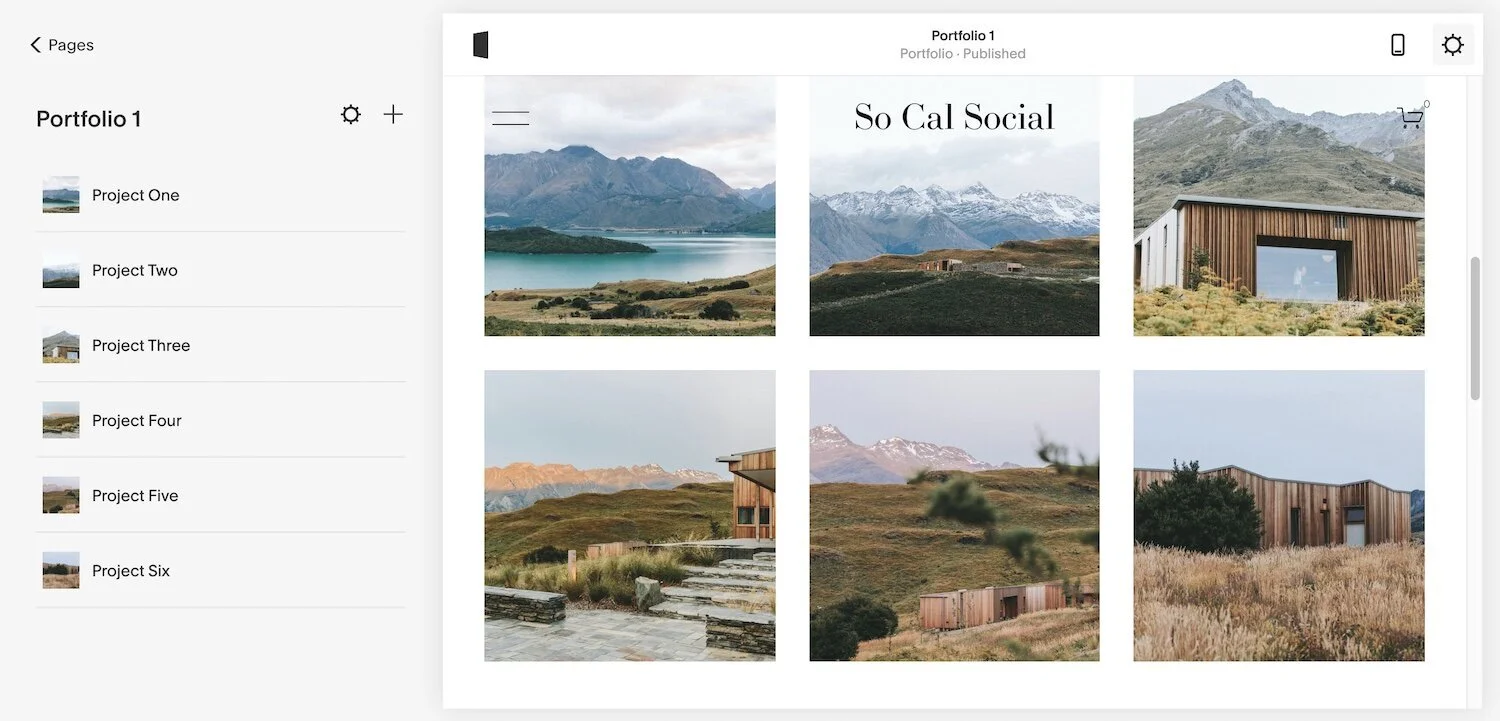Open the shopping cart icon
Screen dimensions: 1500x721
1411,118
